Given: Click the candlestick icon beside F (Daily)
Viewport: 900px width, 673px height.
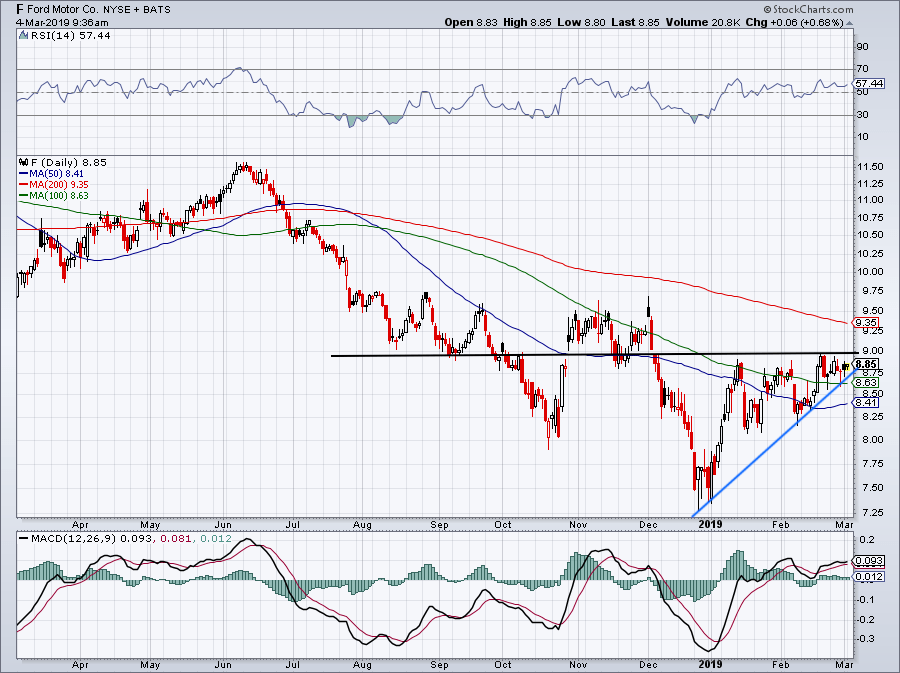Looking at the screenshot, I should click(22, 162).
